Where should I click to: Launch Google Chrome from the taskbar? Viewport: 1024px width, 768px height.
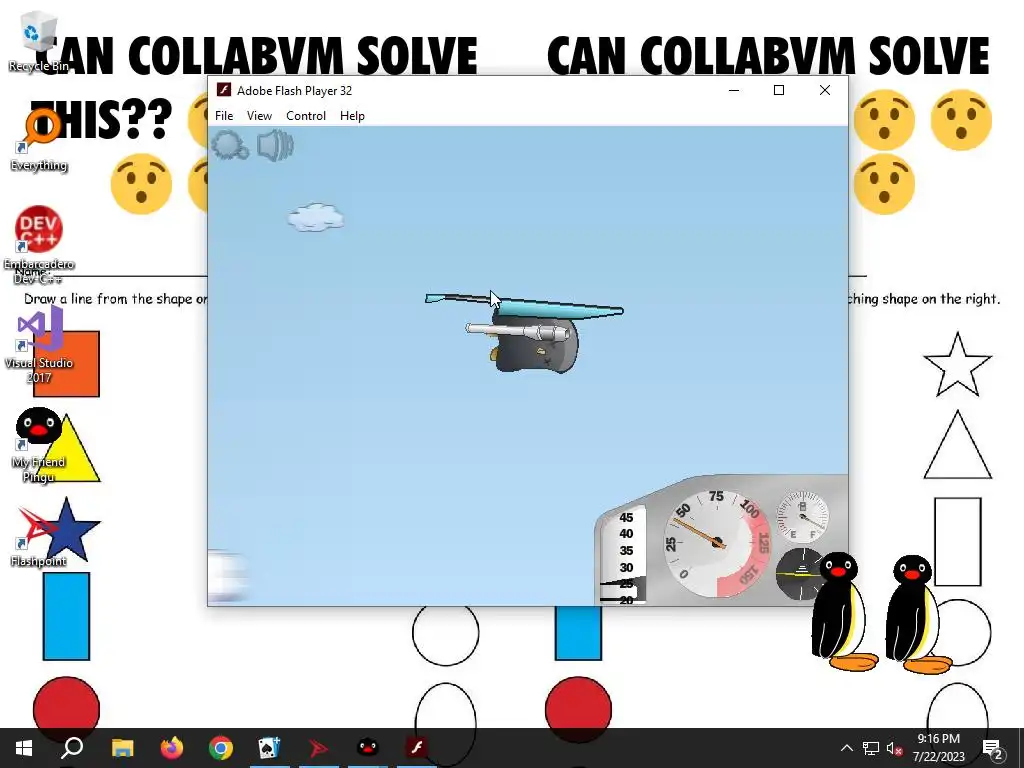(221, 748)
